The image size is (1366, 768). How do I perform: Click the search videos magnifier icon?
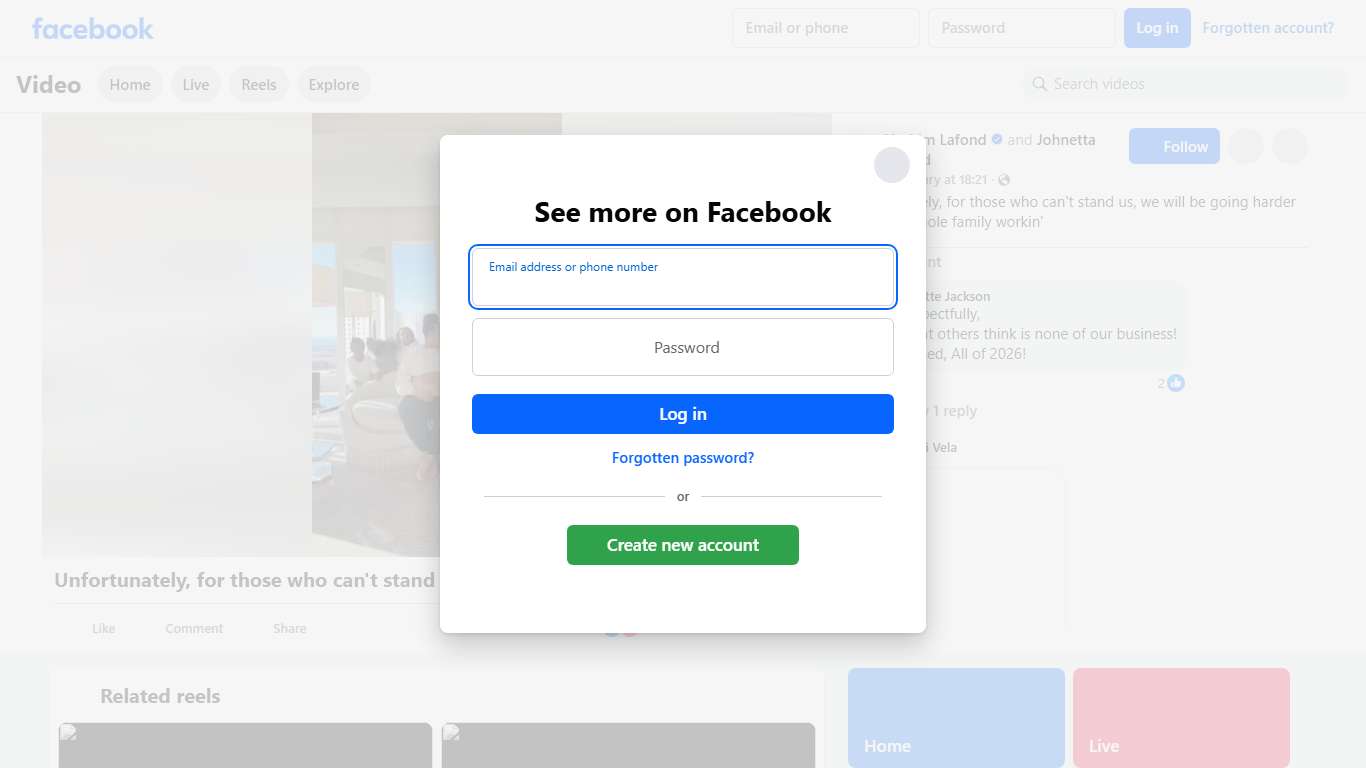(1040, 84)
